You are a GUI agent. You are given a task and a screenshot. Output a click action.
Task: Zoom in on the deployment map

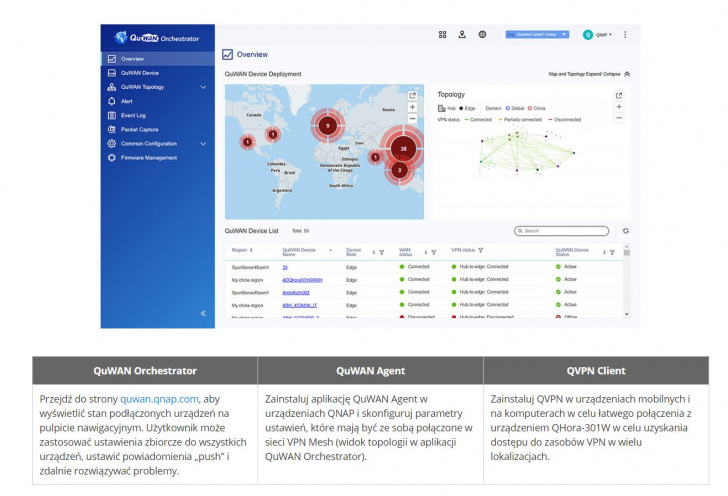pos(412,107)
